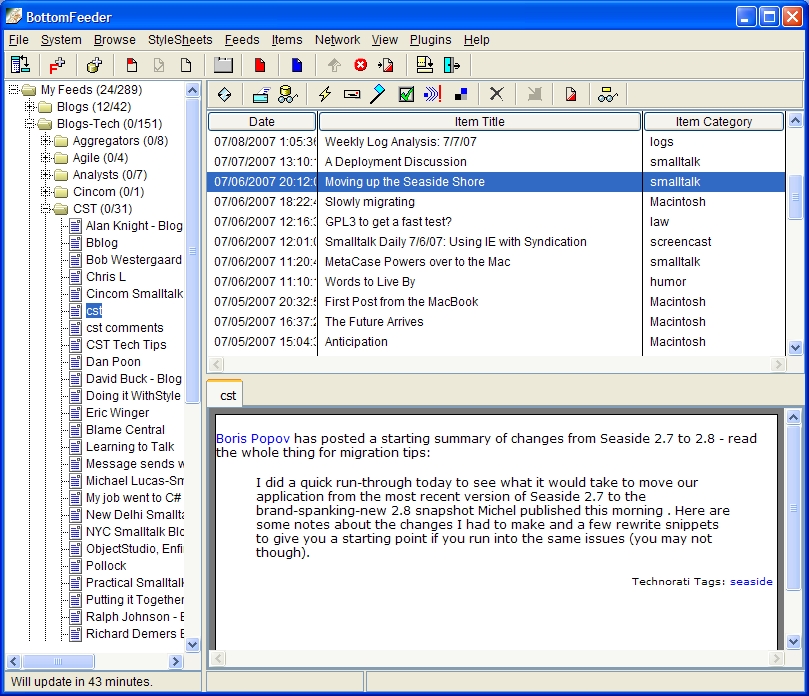Click the article pane scroll-down arrow
Image resolution: width=809 pixels, height=696 pixels.
tap(794, 642)
